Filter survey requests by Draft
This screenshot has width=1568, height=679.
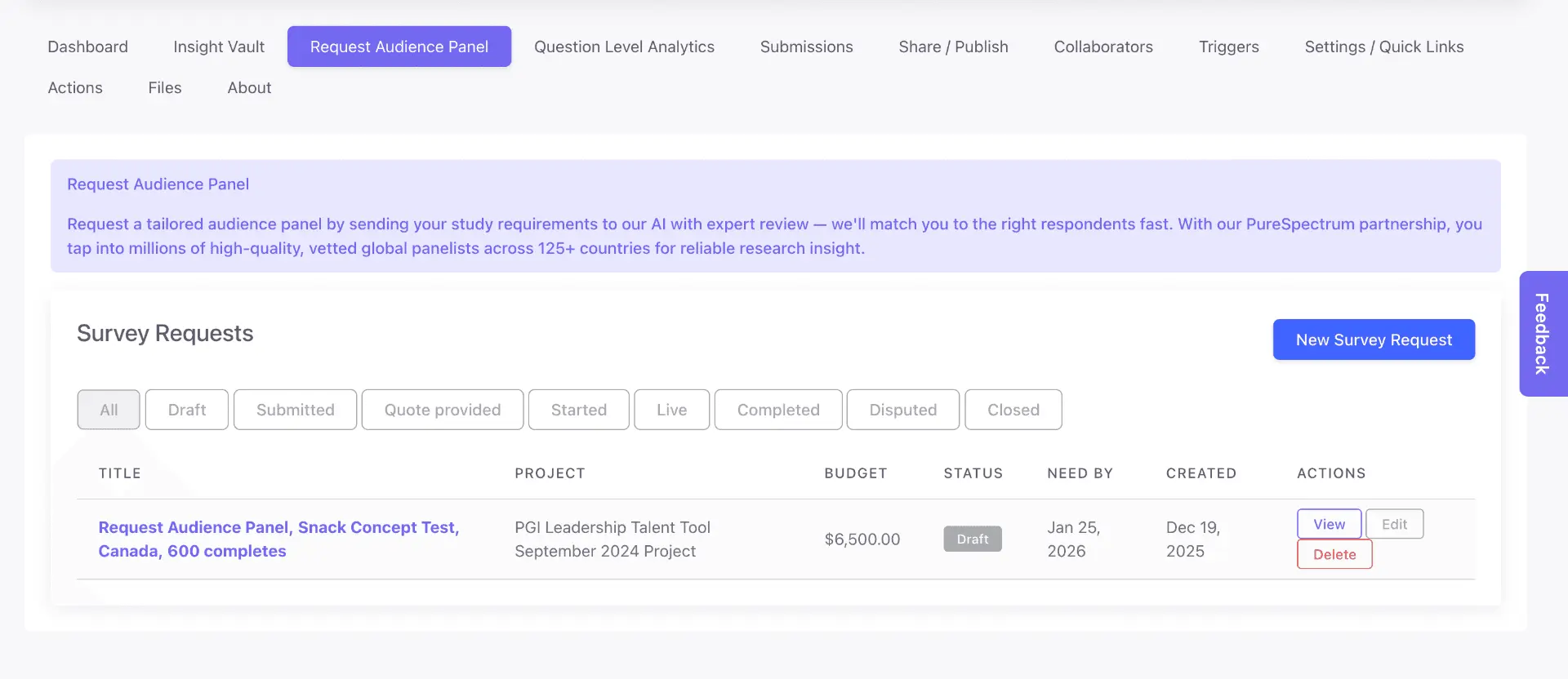pos(187,410)
